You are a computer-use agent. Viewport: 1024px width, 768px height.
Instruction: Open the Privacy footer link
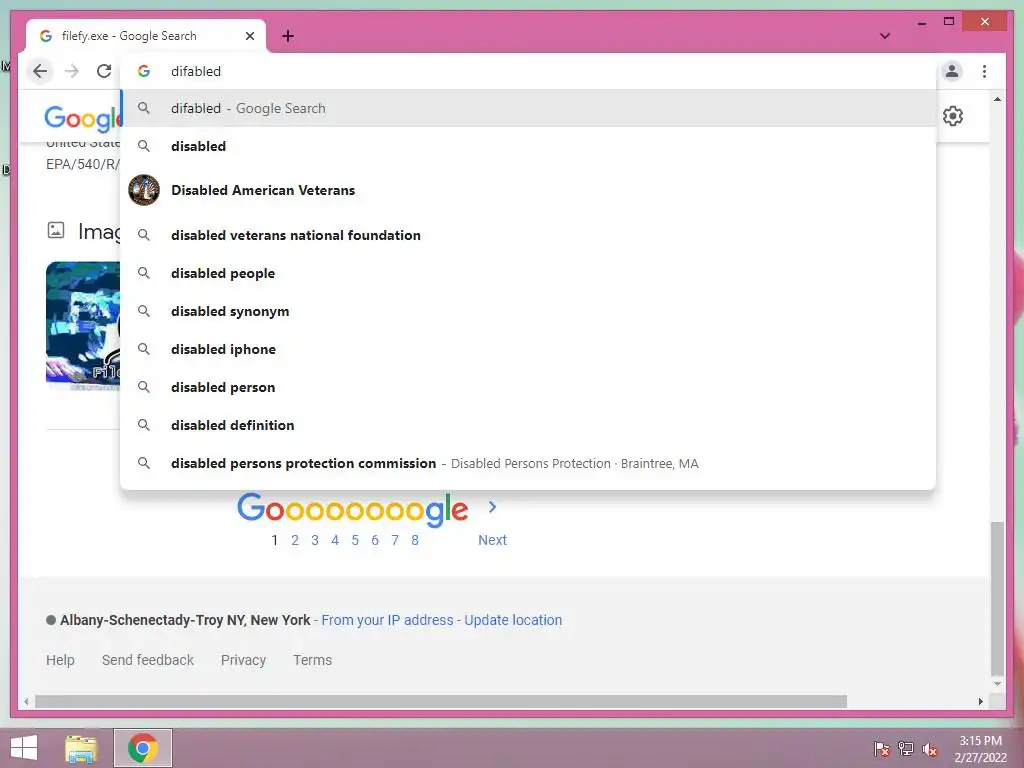243,660
